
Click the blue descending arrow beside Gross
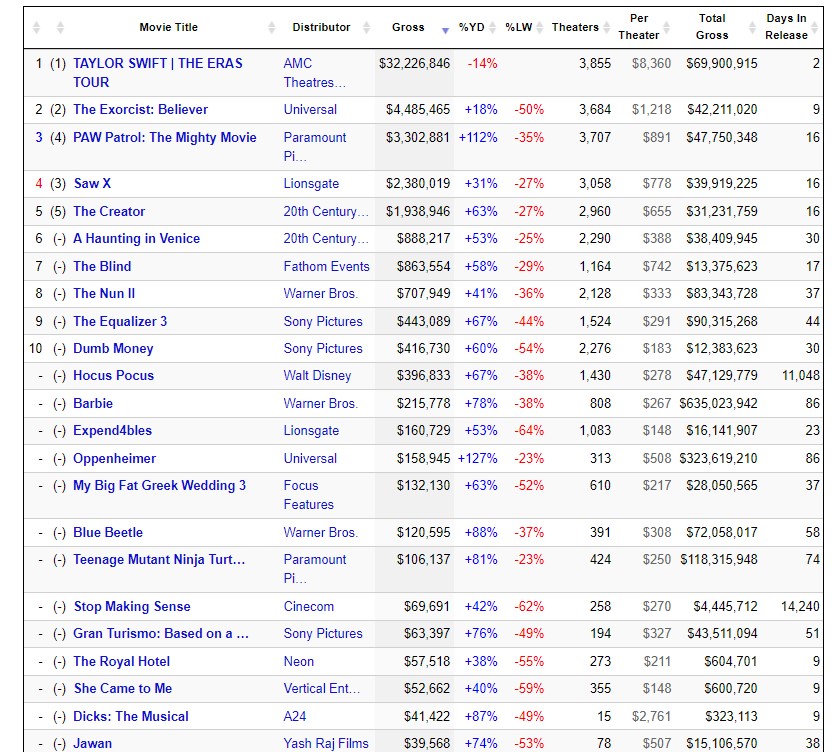click(x=445, y=29)
